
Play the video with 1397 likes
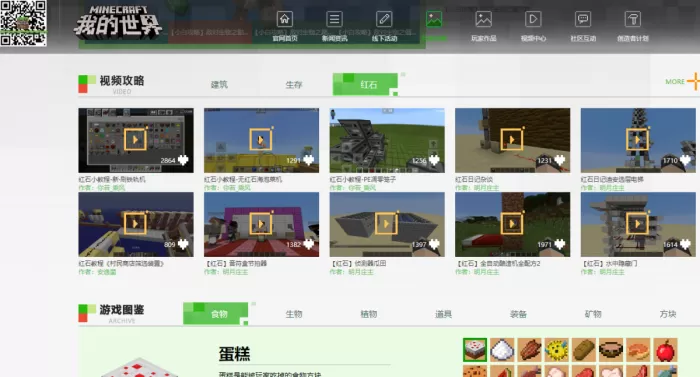pyautogui.click(x=387, y=224)
